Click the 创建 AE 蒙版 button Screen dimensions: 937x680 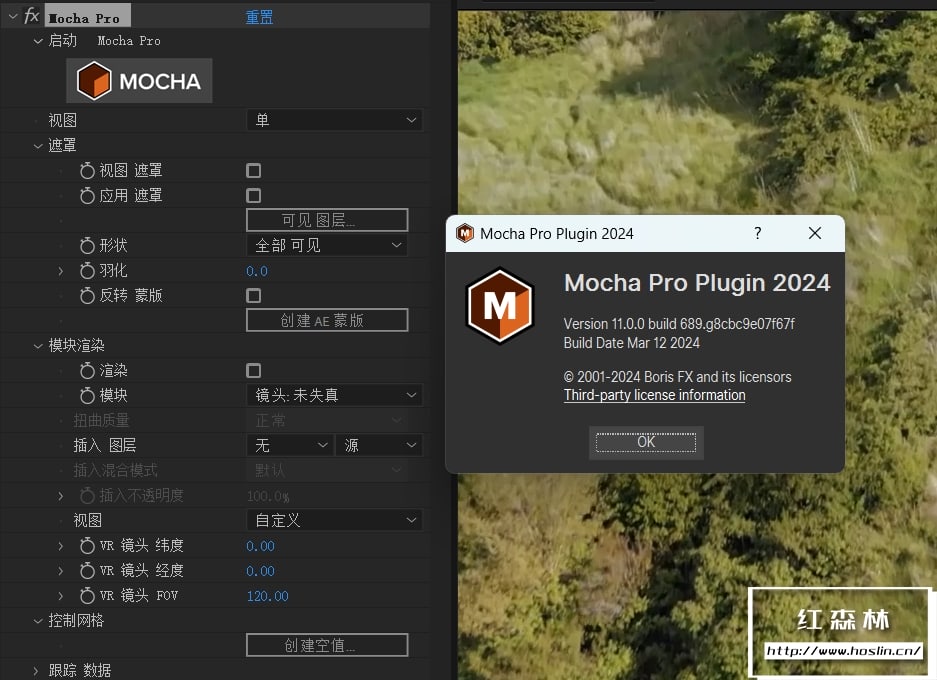[327, 320]
